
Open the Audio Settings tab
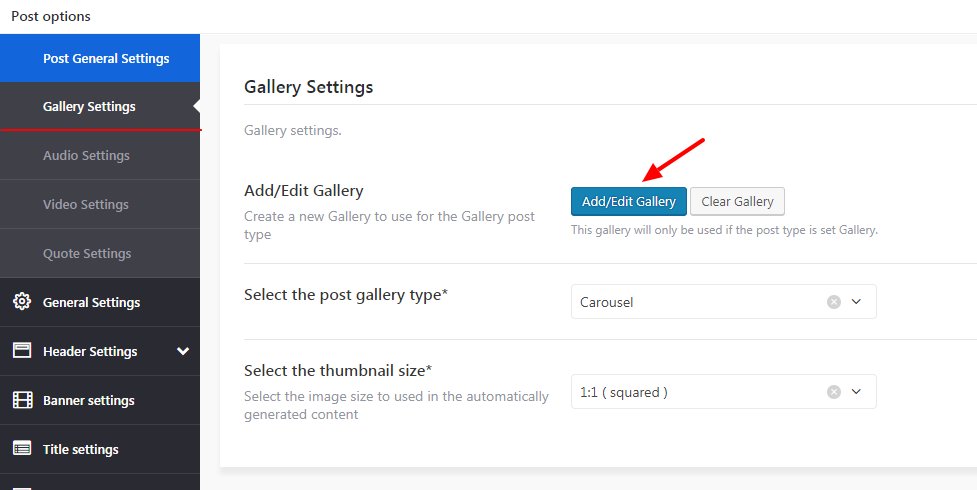pyautogui.click(x=86, y=155)
